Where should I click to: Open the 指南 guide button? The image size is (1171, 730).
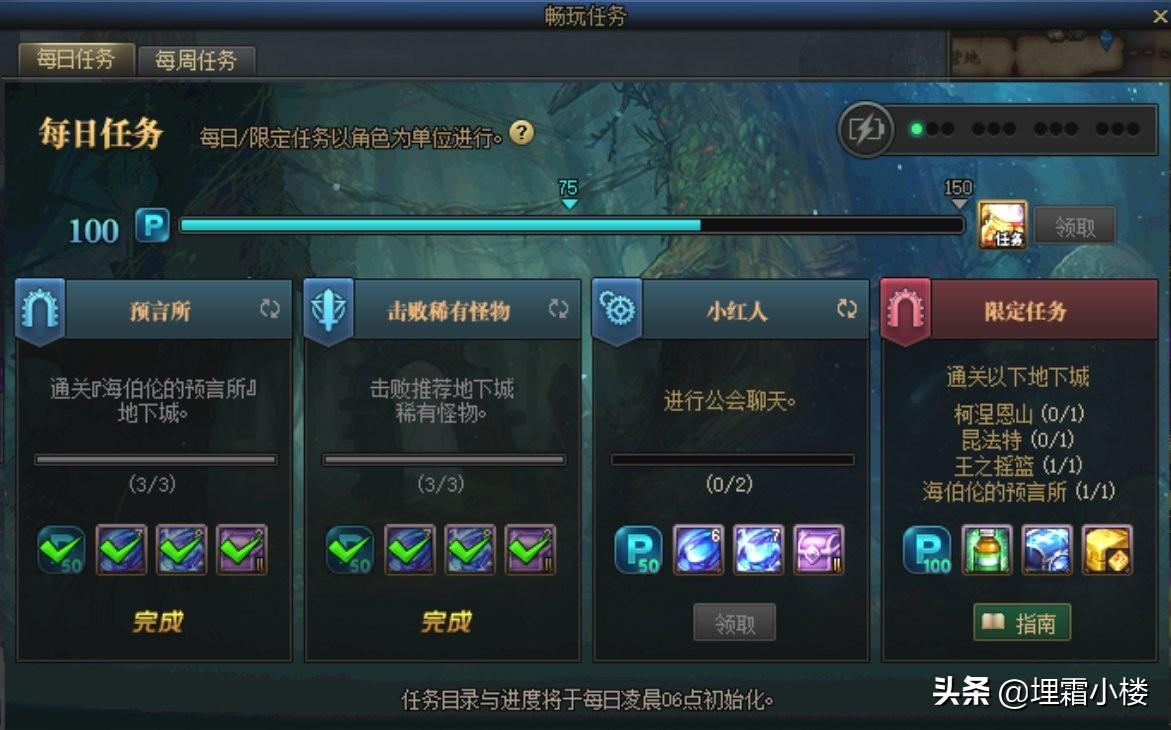click(x=1022, y=622)
